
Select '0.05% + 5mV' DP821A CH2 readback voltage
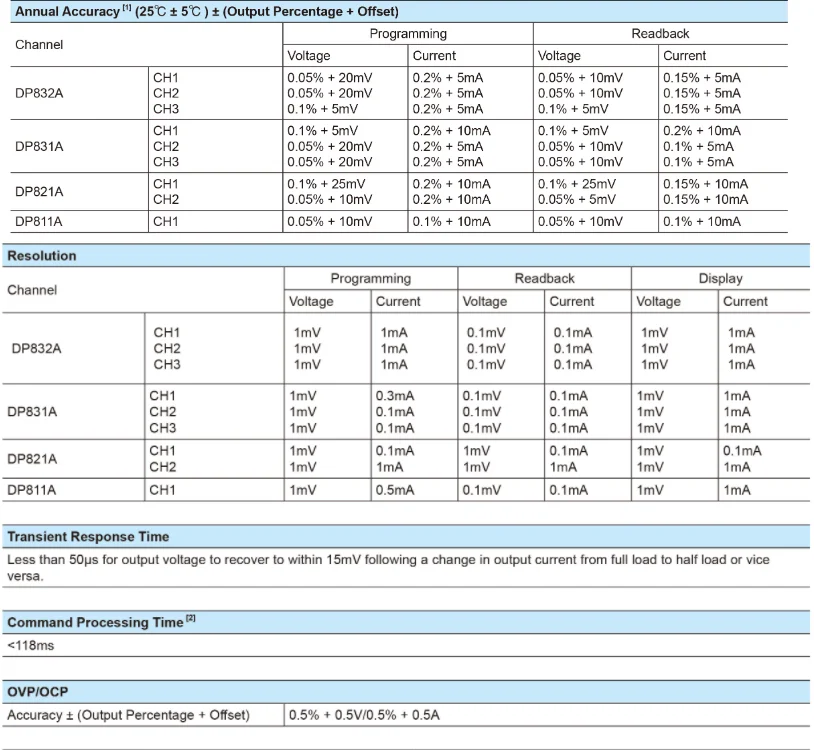576,200
